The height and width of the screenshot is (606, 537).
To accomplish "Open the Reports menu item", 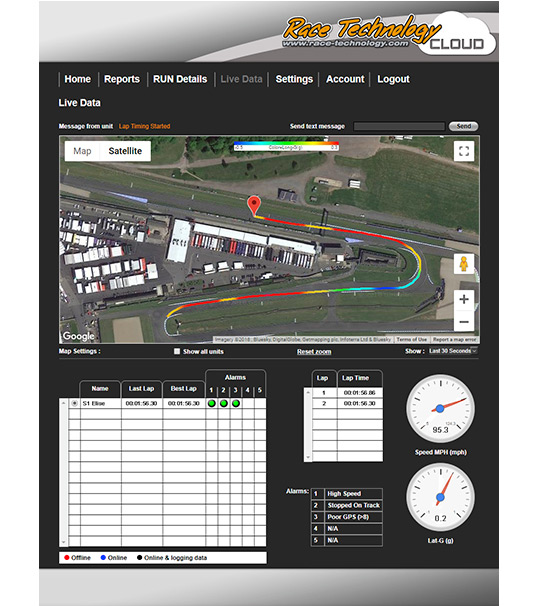I will click(122, 79).
